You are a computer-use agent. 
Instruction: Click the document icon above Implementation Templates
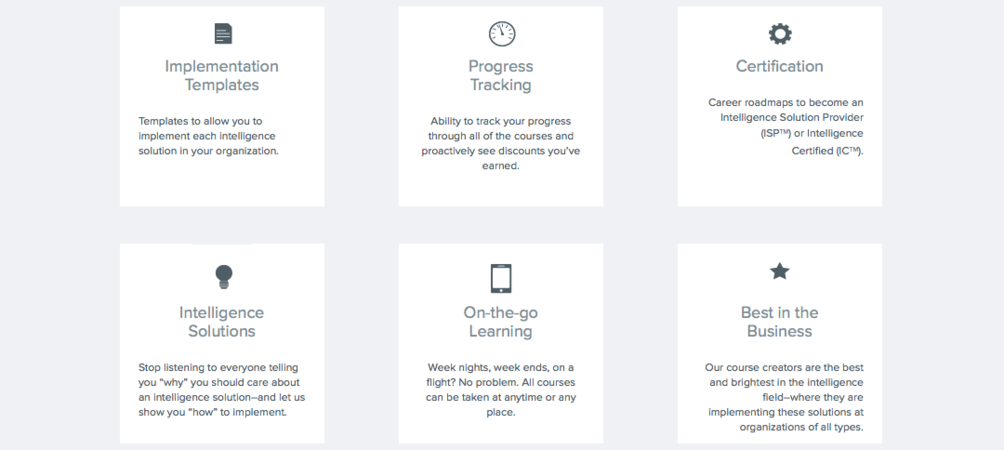click(223, 33)
